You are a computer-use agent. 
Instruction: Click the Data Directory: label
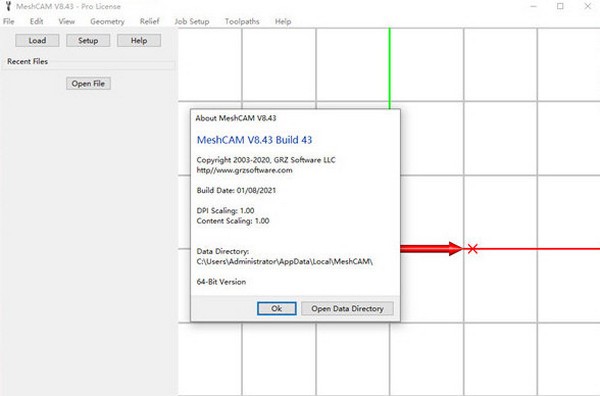pyautogui.click(x=223, y=251)
